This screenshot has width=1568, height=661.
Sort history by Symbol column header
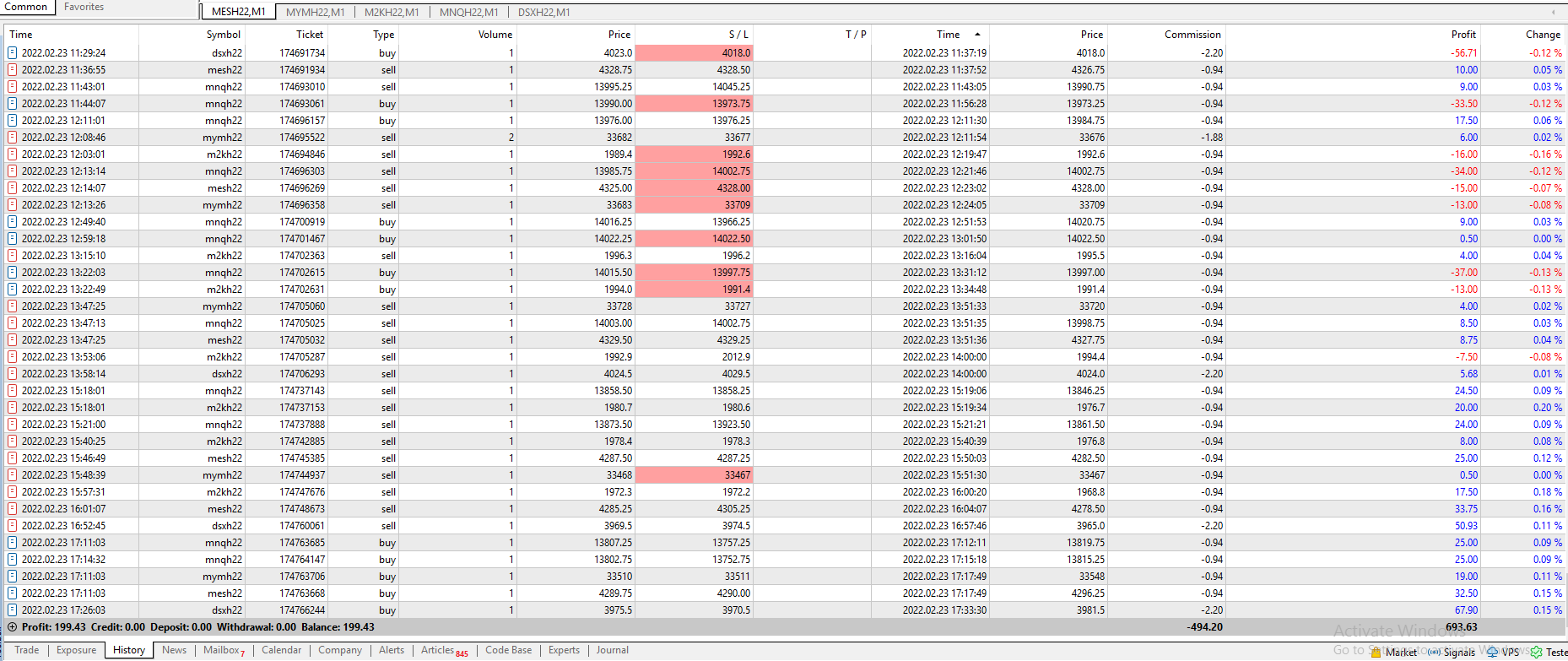point(224,35)
